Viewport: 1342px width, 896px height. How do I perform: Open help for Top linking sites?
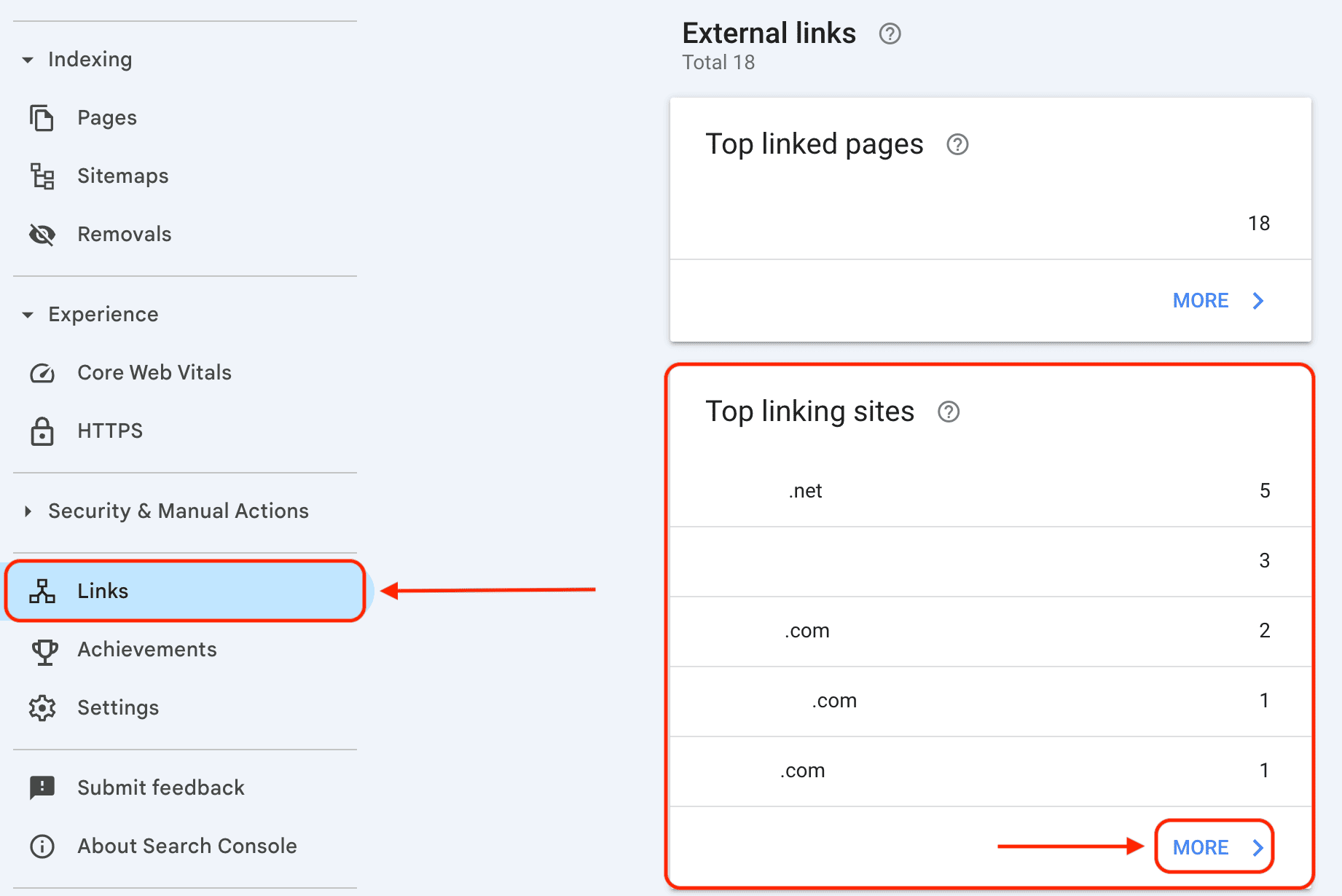948,412
